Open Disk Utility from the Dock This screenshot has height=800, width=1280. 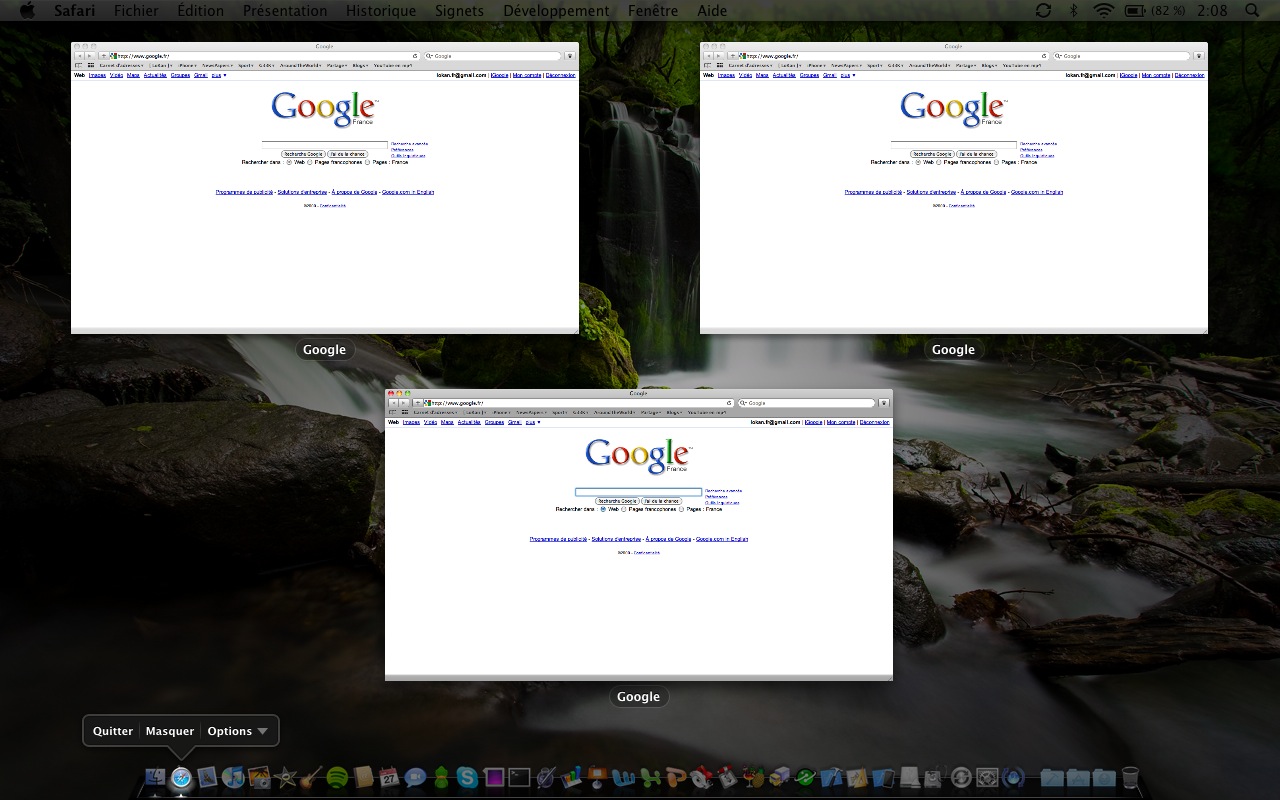[x=935, y=776]
